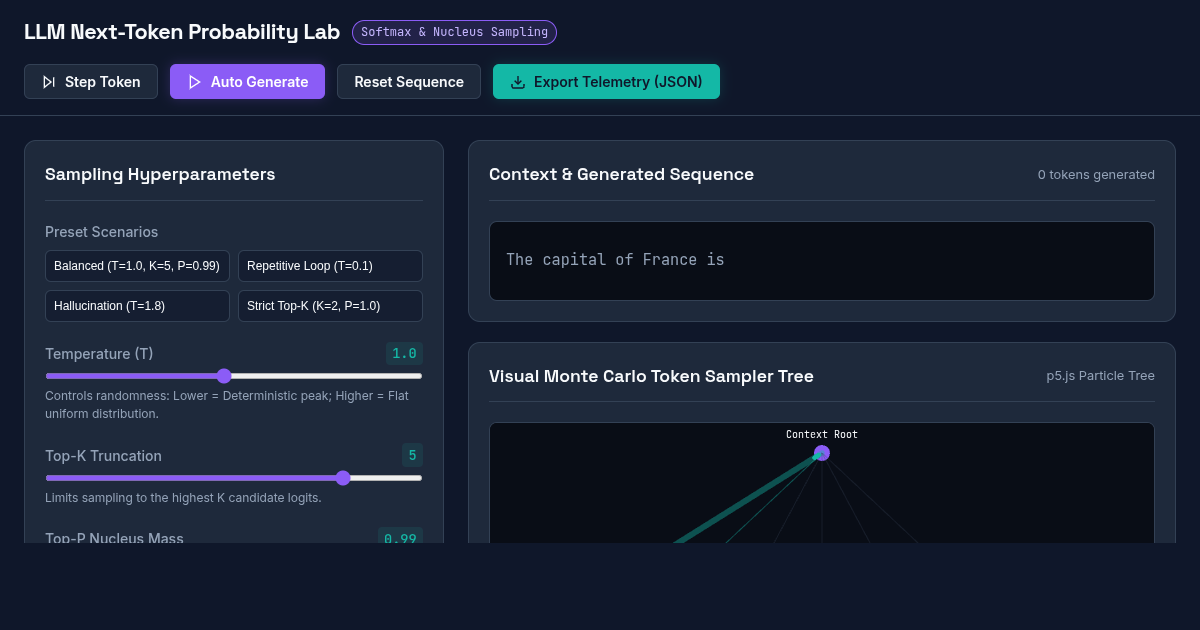Click Top-K value 5 readout
This screenshot has height=630, width=1200.
(x=412, y=455)
